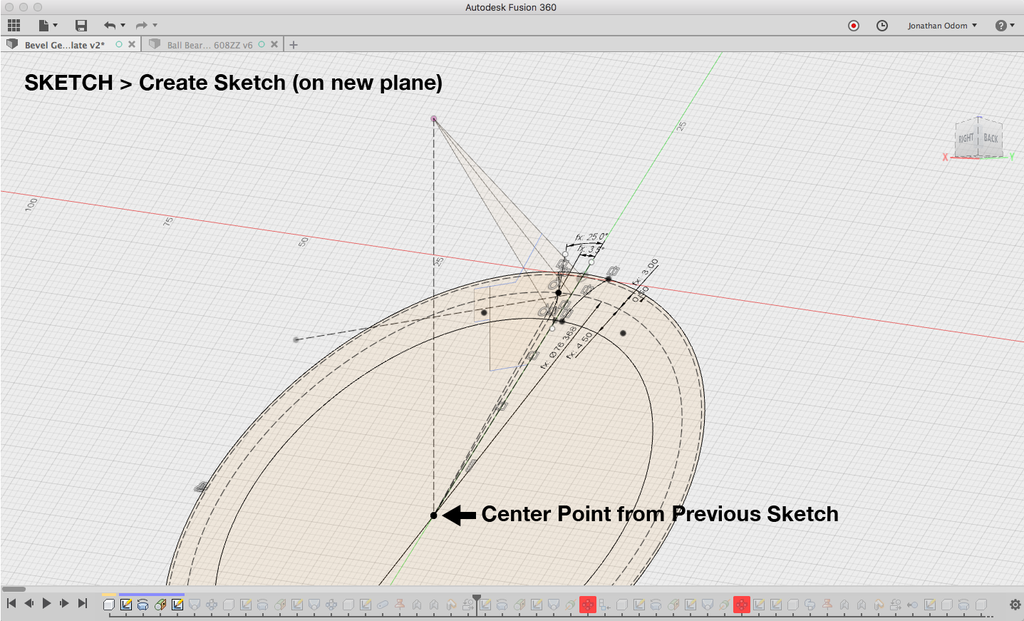Viewport: 1024px width, 621px height.
Task: Expand the Undo history dropdown arrow
Action: click(123, 25)
